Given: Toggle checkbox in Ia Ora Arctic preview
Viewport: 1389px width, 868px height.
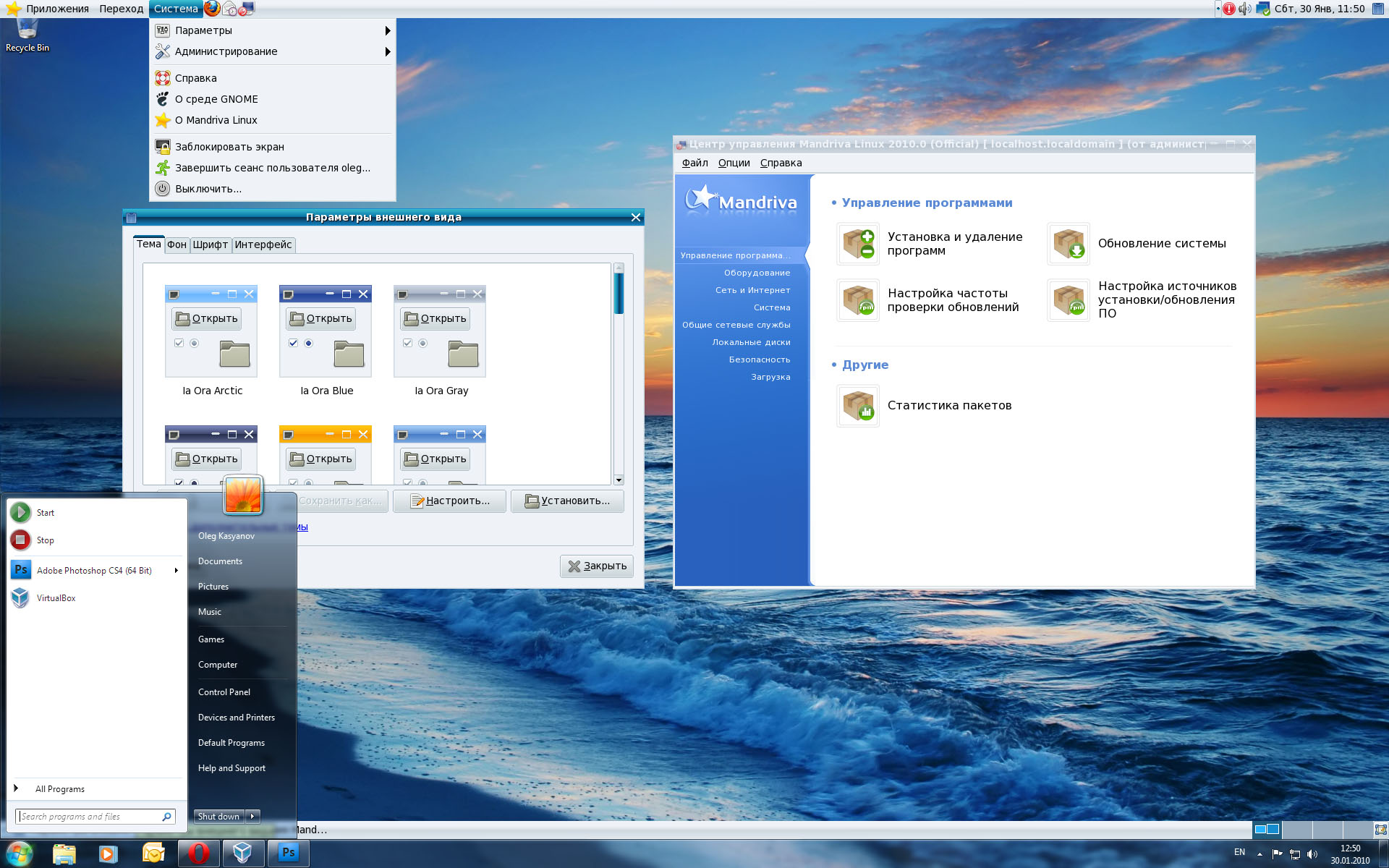Looking at the screenshot, I should [179, 343].
